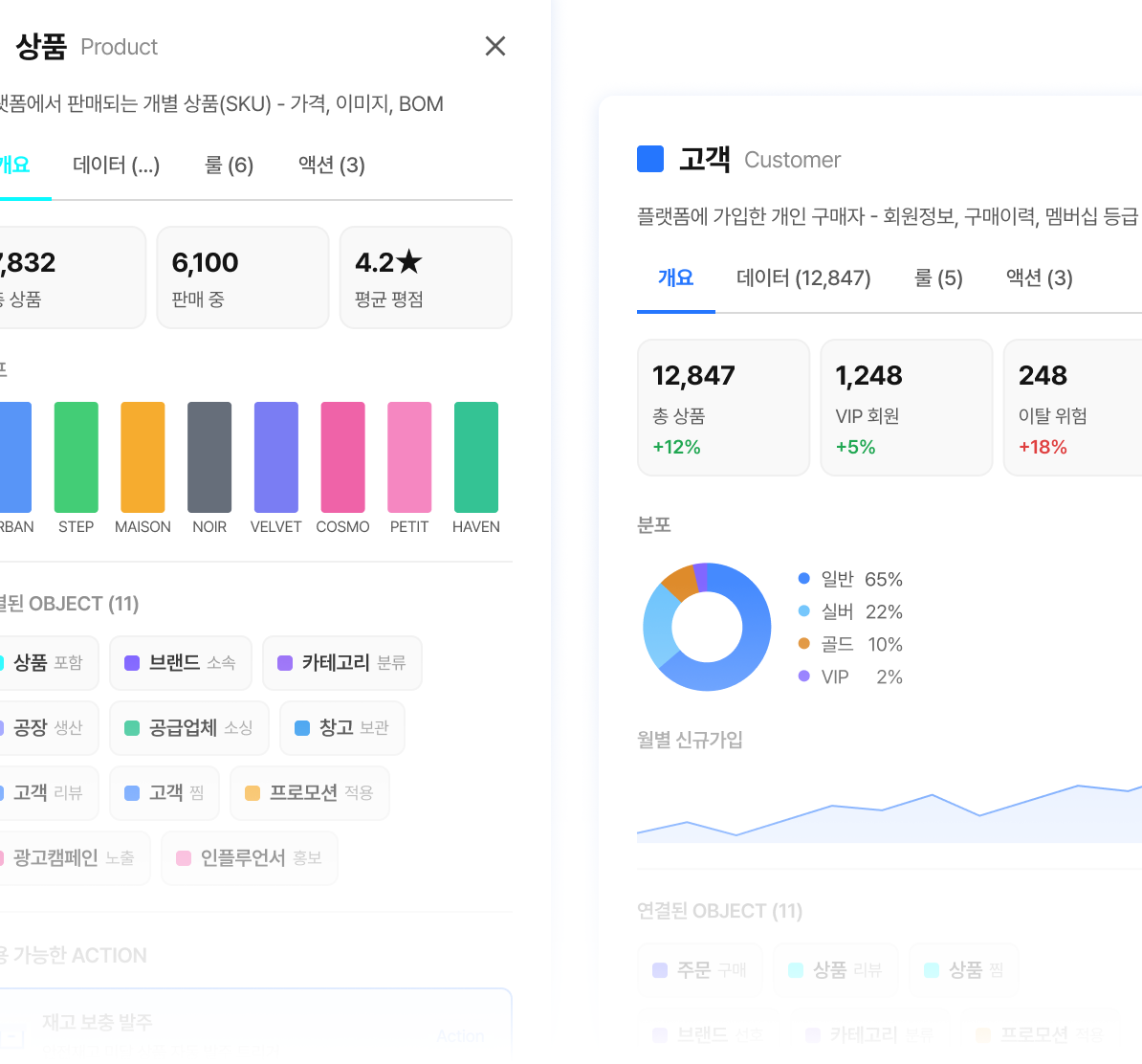Image resolution: width=1142 pixels, height=1064 pixels.
Task: Click the 6,100 판매 중 stat card
Action: point(243,277)
